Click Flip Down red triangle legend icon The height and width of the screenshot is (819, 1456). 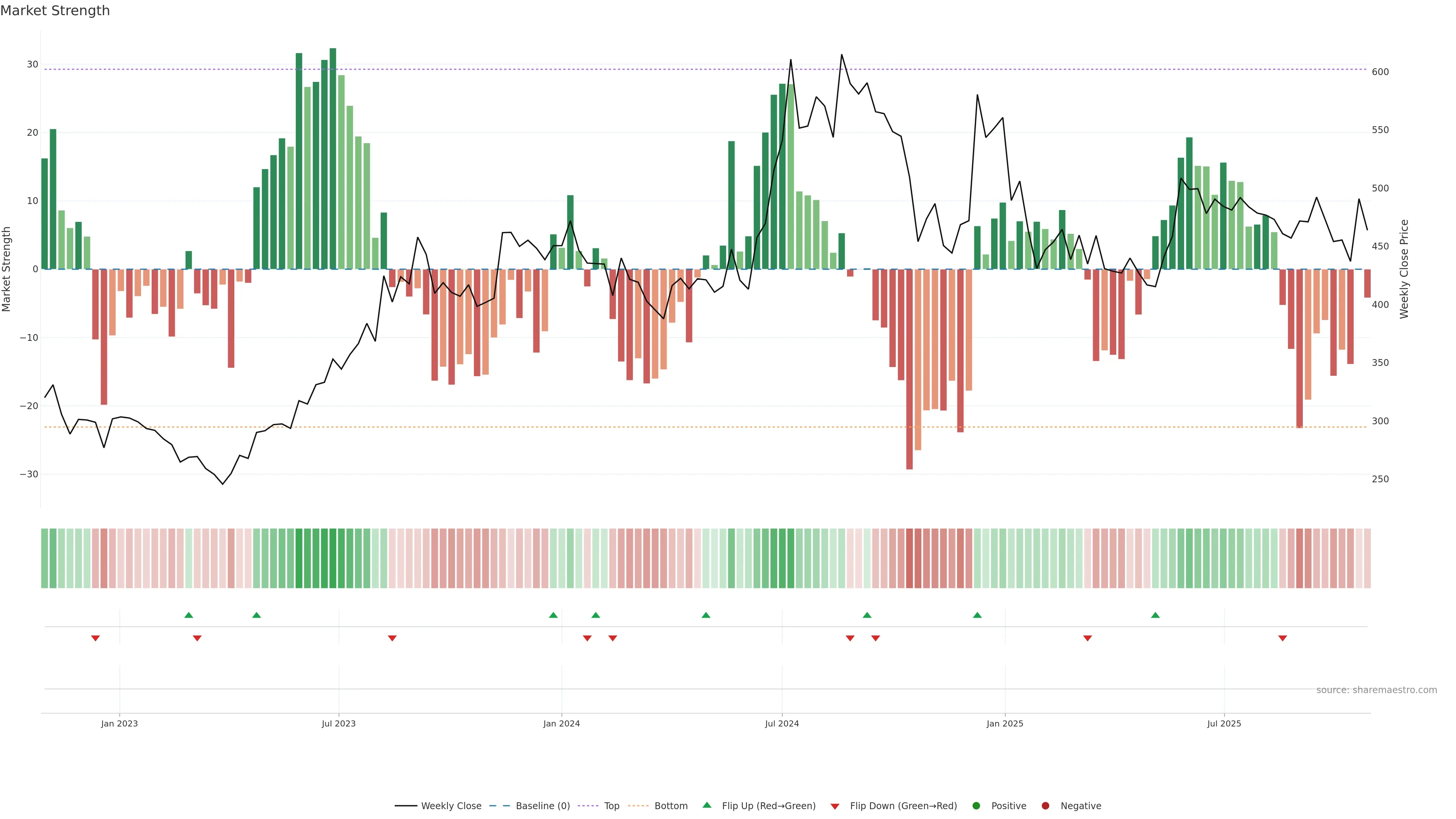click(x=835, y=806)
